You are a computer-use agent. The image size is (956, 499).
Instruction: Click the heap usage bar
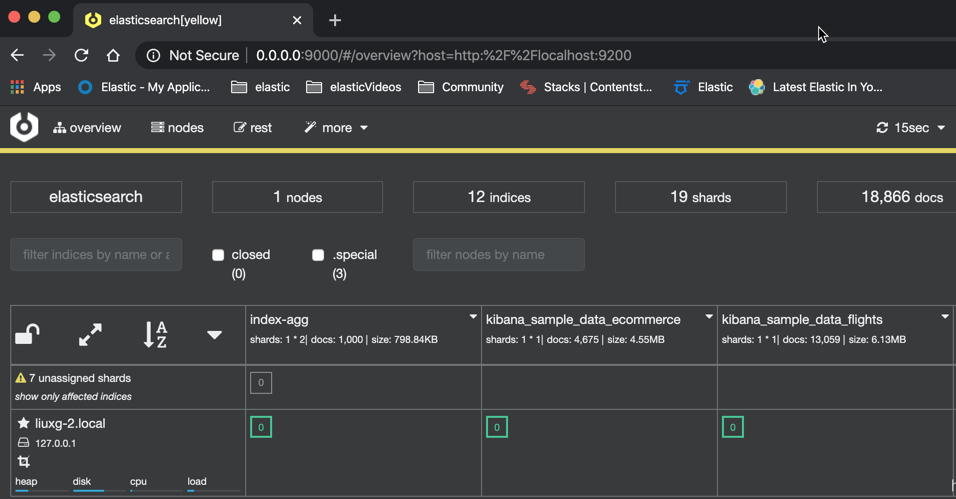pos(42,490)
